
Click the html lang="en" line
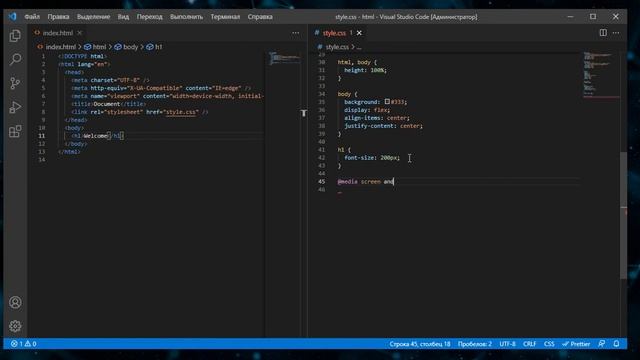[x=84, y=64]
